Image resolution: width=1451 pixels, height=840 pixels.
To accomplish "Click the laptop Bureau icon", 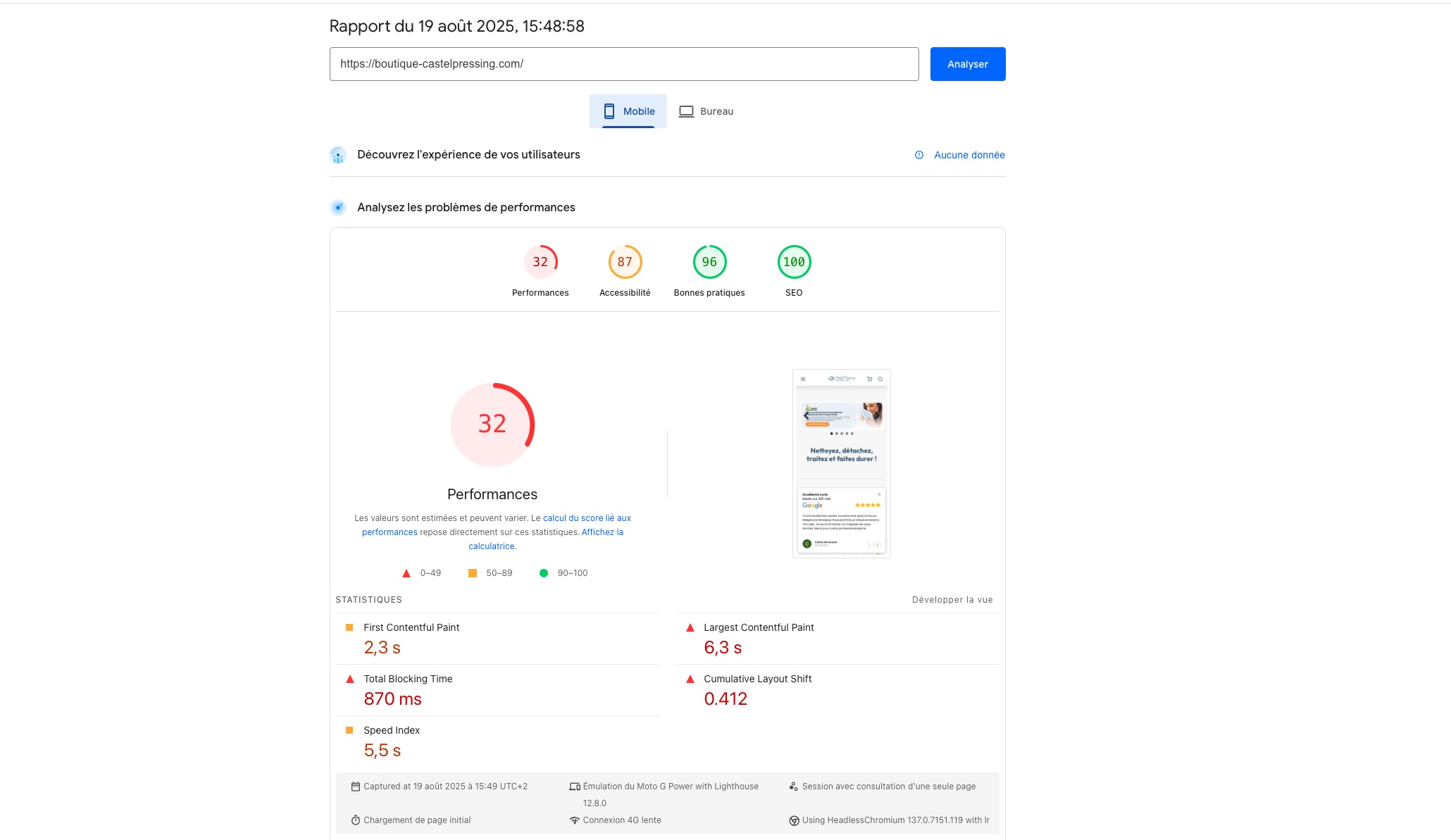I will pos(686,111).
